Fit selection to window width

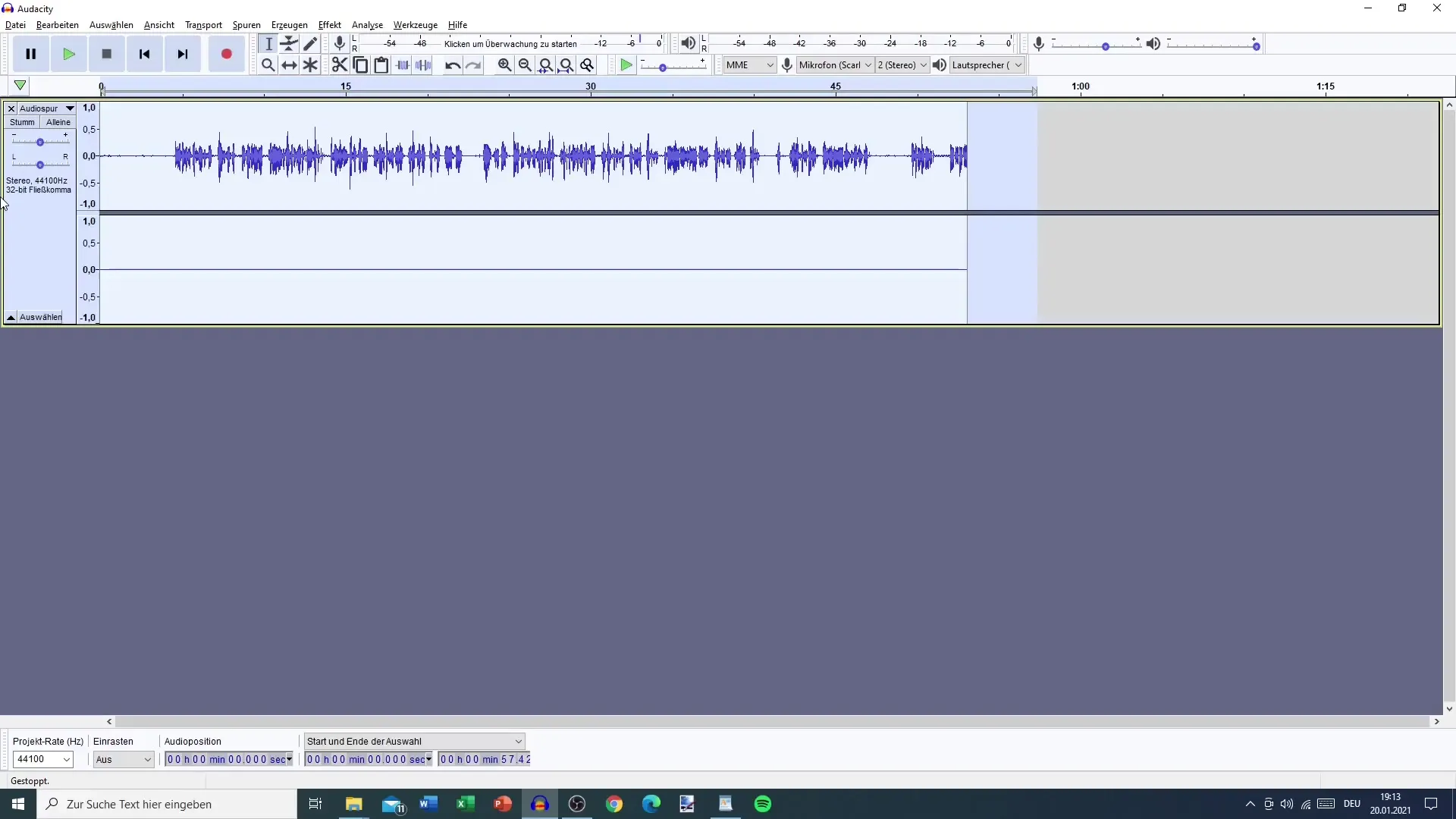click(545, 65)
